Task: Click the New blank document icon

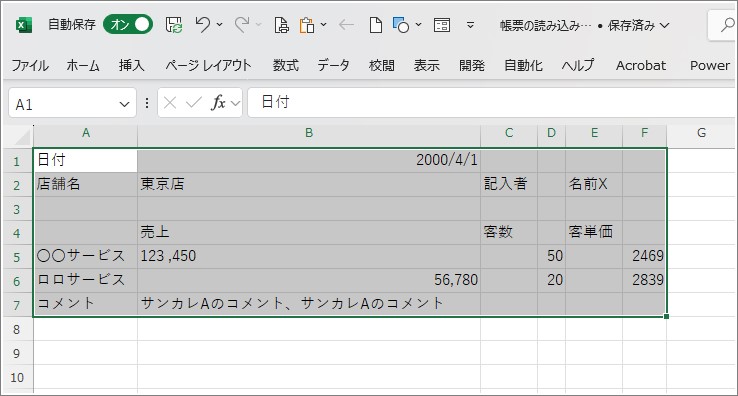Action: 375,25
